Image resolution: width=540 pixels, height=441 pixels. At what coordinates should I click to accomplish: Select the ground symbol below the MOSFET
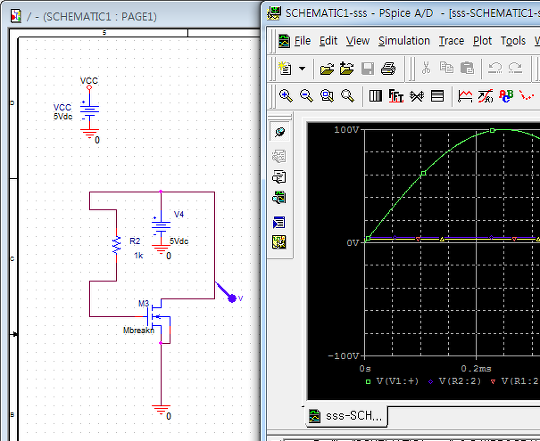click(161, 410)
